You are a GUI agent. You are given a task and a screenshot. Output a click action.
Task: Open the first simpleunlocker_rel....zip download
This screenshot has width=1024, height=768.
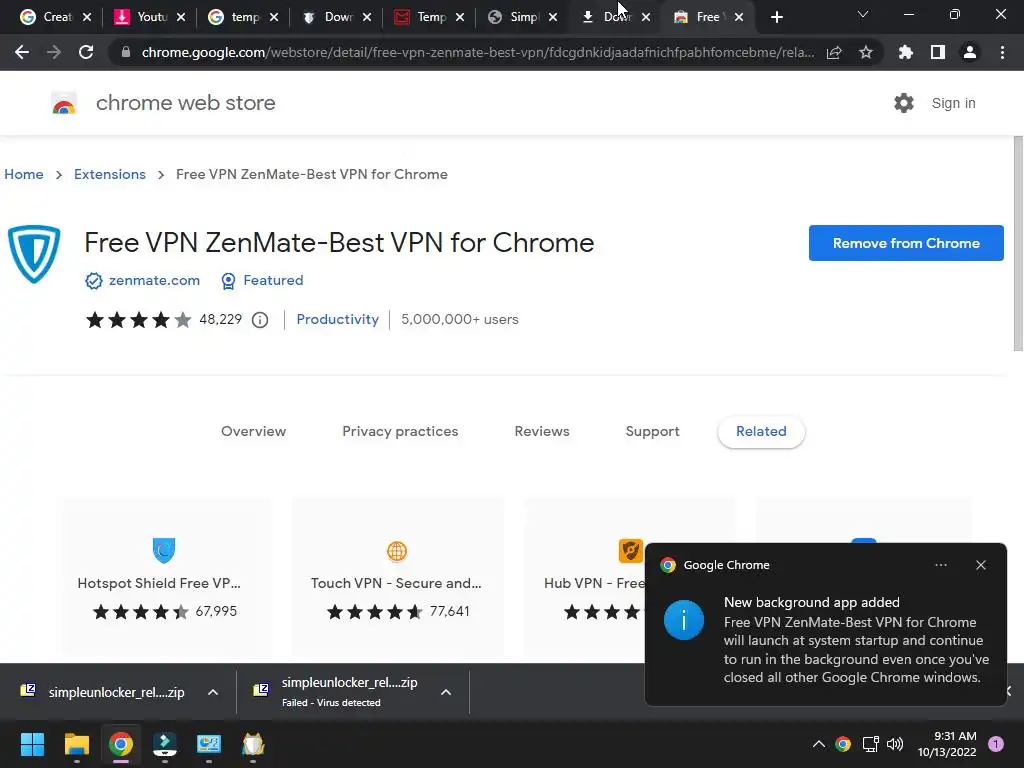pos(116,692)
